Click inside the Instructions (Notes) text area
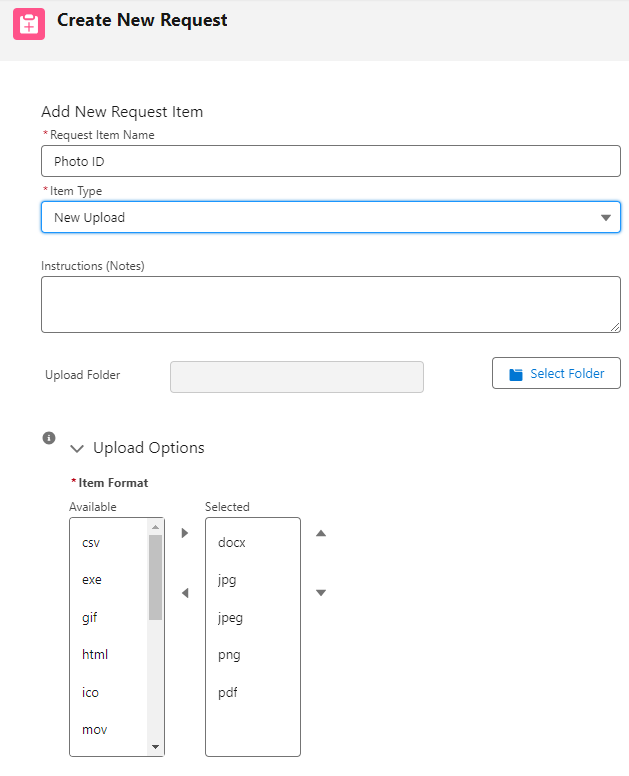 pos(330,304)
